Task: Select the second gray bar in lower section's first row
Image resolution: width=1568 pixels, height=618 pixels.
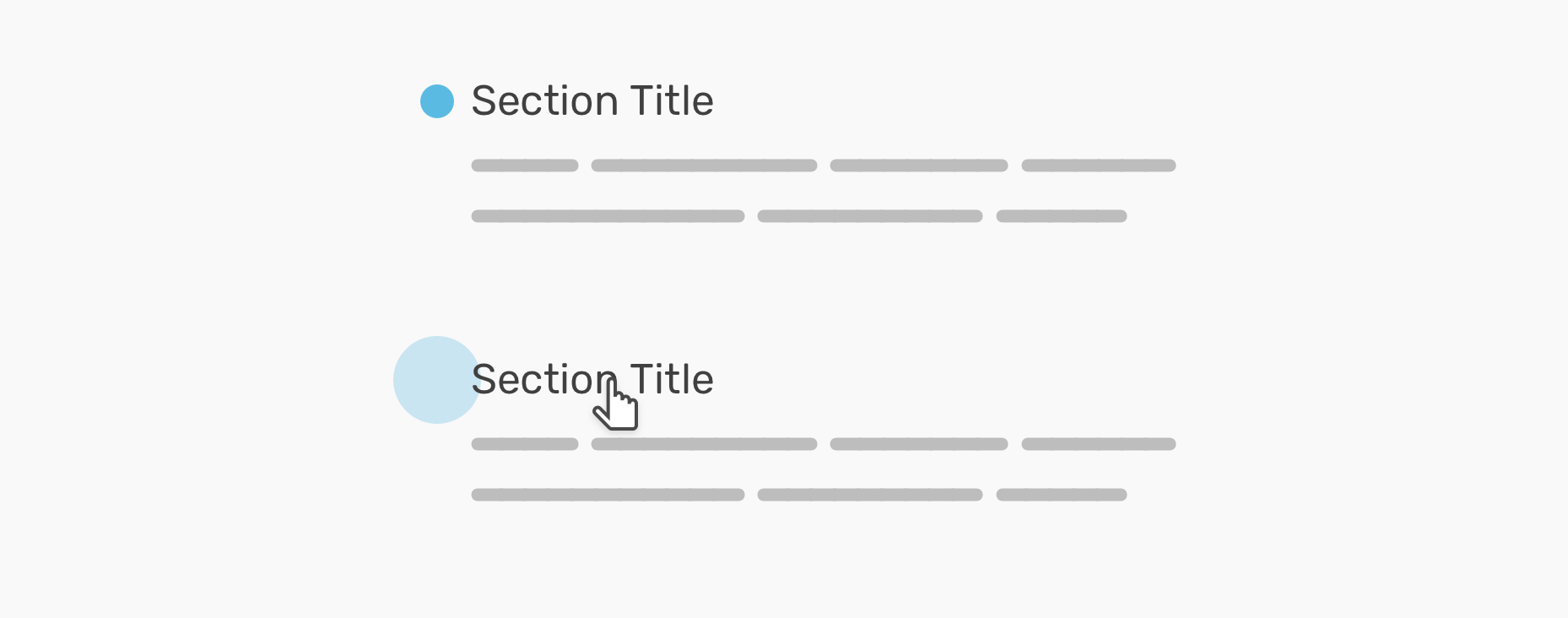Action: 705,444
